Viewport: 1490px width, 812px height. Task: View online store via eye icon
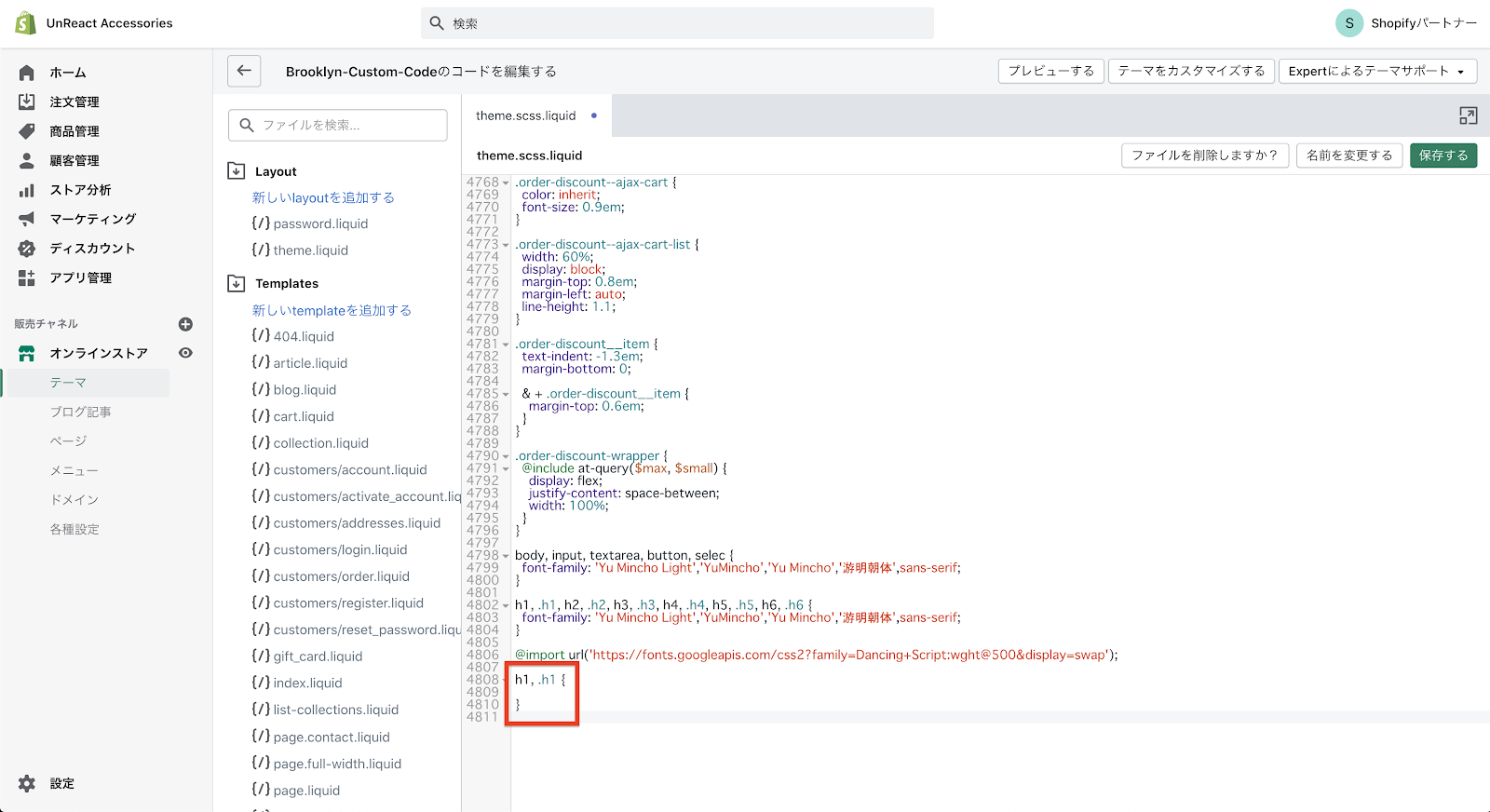point(185,353)
